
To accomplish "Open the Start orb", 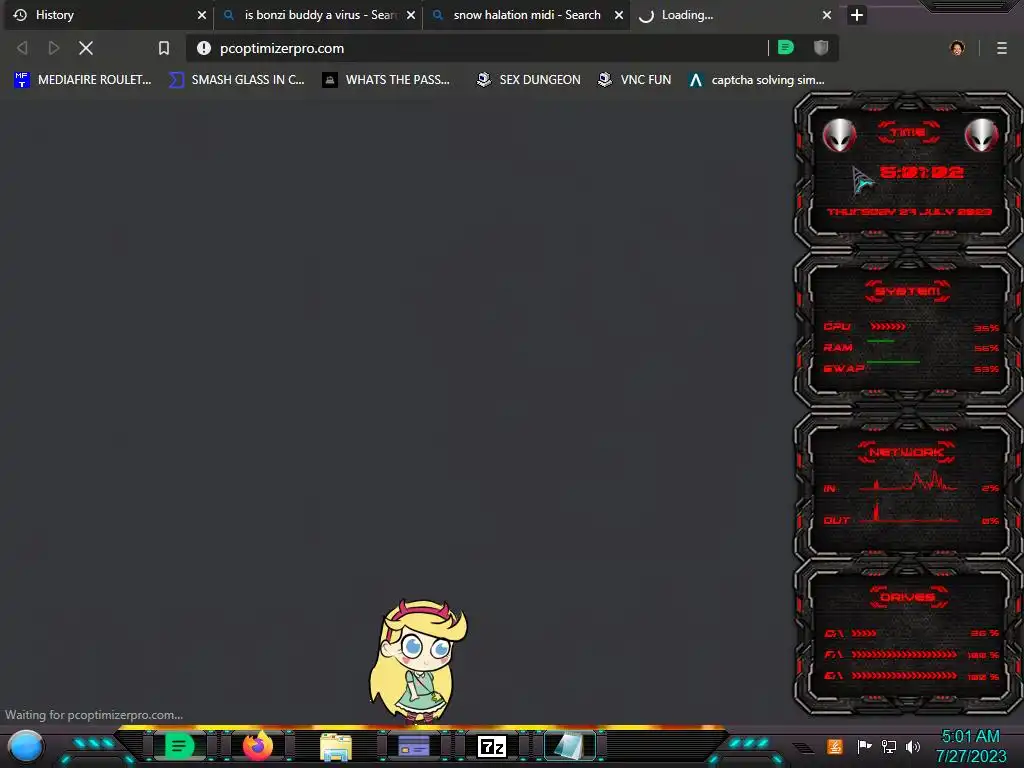I will point(25,746).
